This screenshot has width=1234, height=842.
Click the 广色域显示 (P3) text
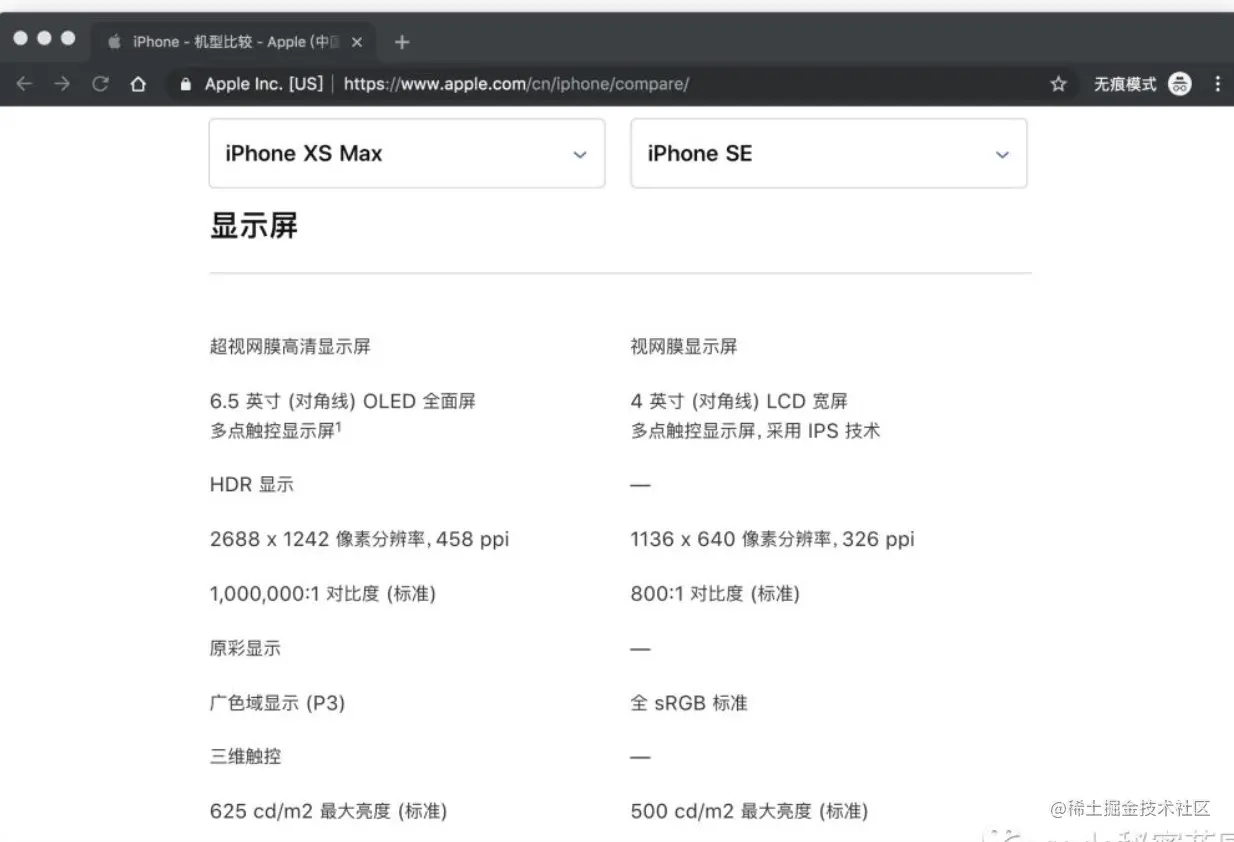[x=277, y=703]
